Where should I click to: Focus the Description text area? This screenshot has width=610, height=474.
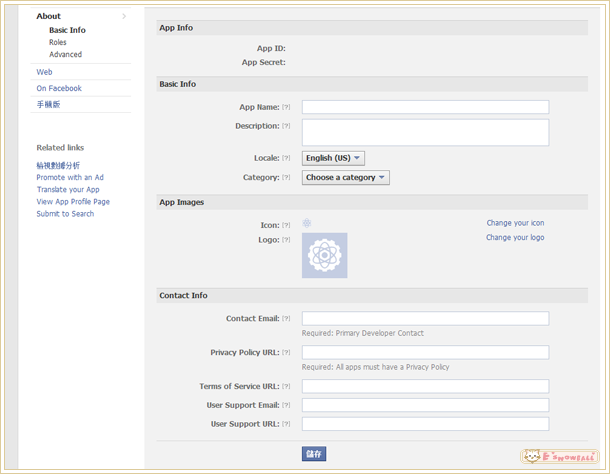click(426, 133)
